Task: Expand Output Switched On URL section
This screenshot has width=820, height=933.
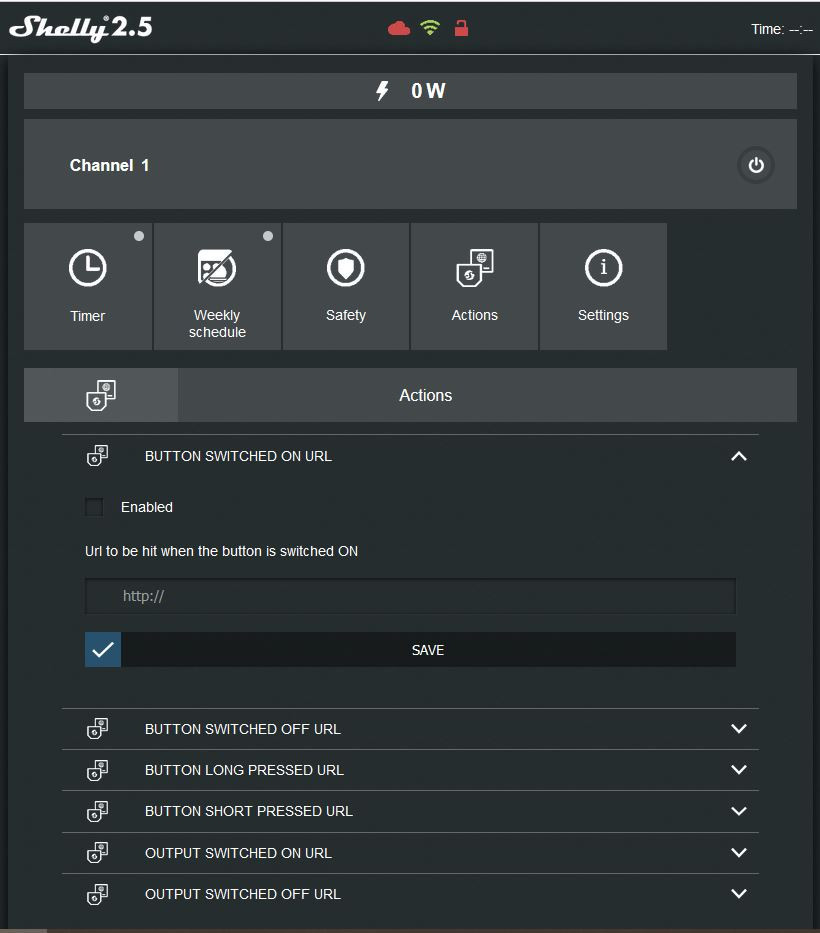Action: click(x=739, y=853)
